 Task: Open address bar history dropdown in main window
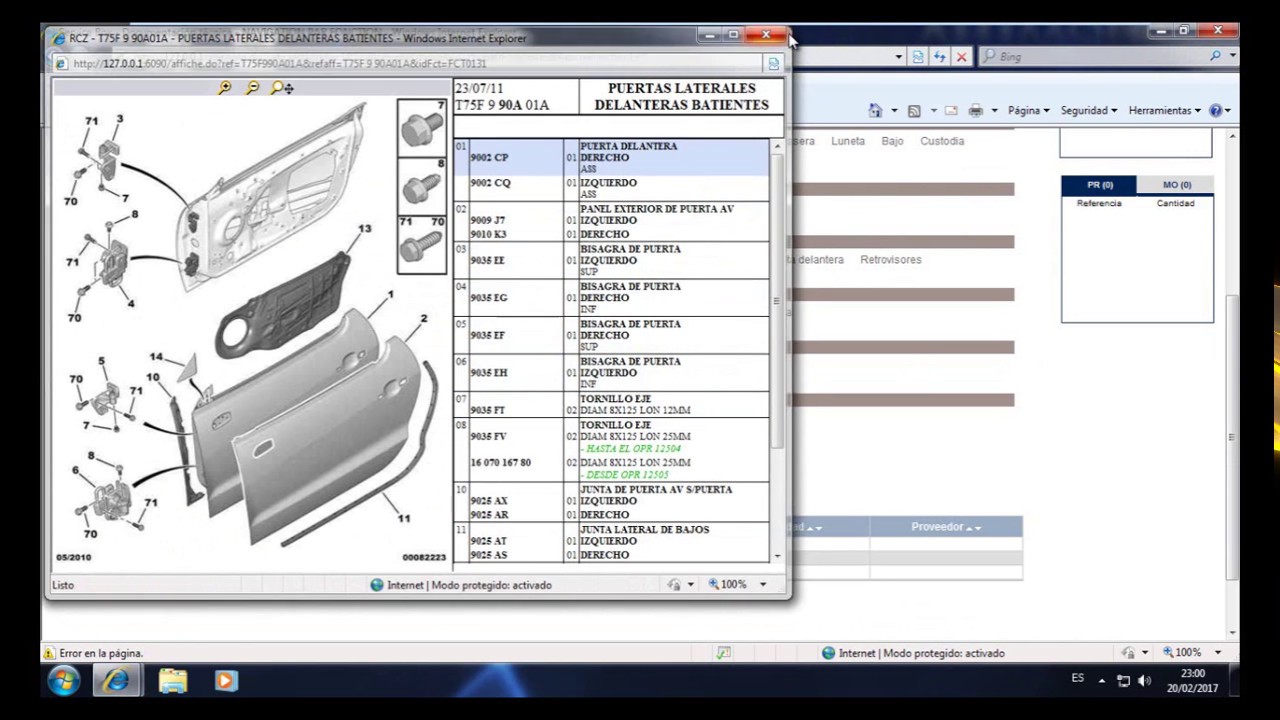(898, 57)
